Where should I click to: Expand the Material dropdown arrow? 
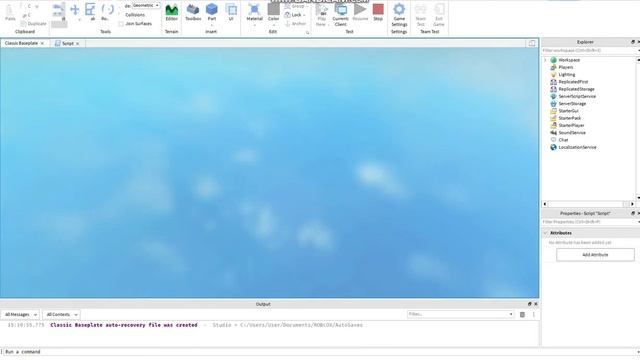254,25
